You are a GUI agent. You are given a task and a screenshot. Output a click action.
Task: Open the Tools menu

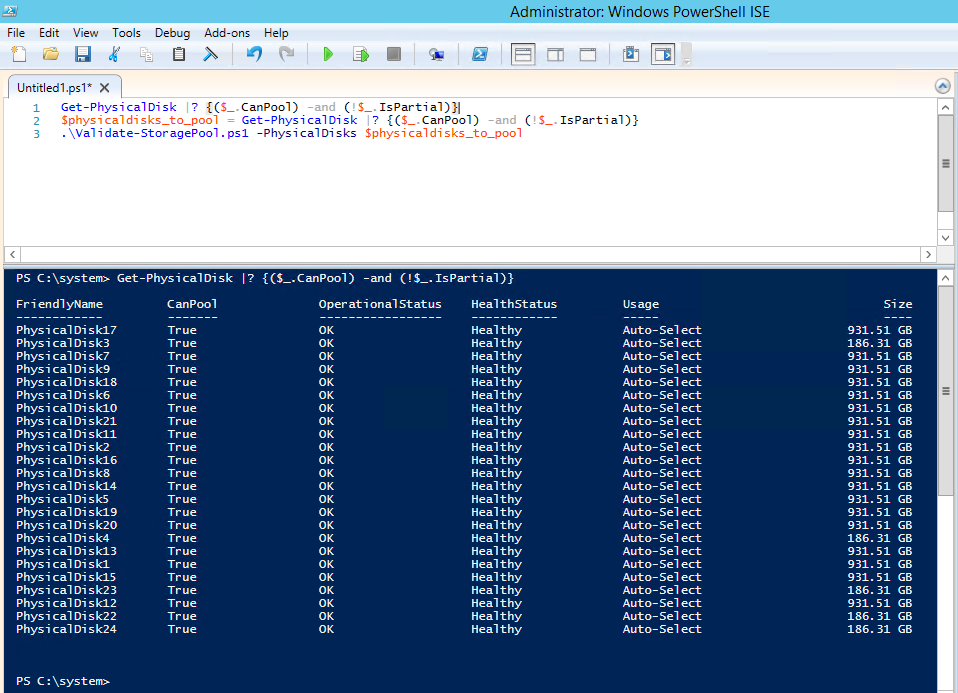coord(126,33)
